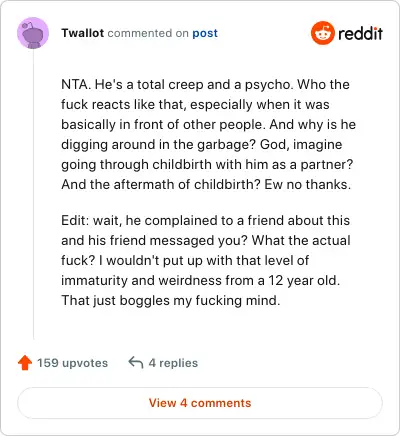Click the '159 upvotes' count
The image size is (400, 436).
(72, 363)
